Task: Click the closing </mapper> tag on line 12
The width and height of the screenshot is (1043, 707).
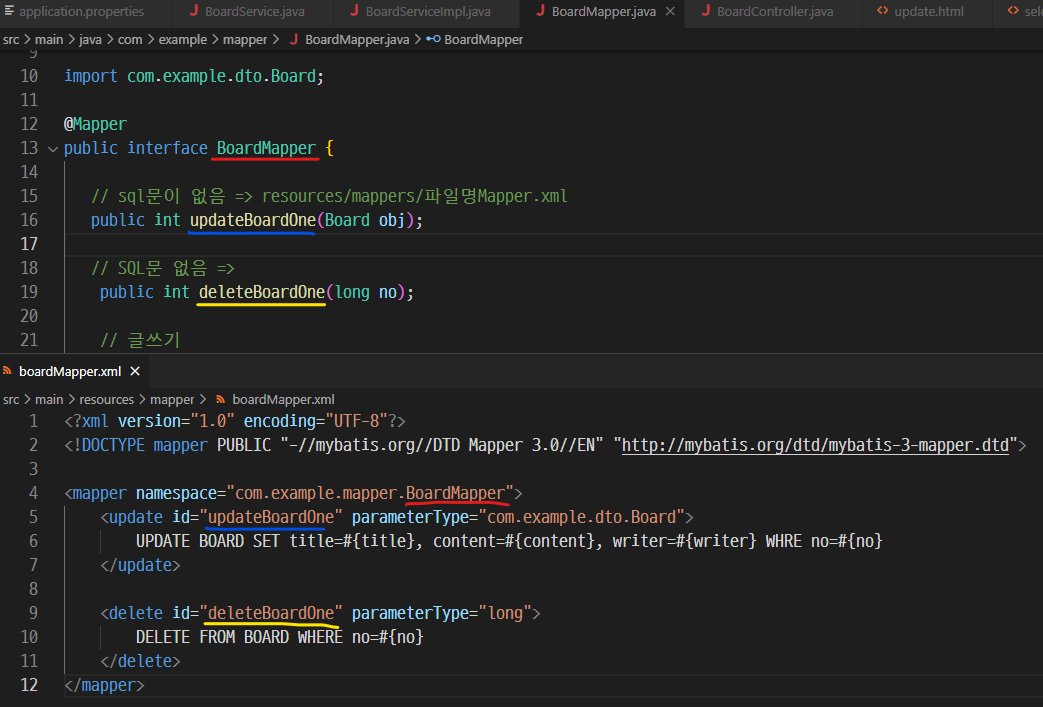Action: pyautogui.click(x=104, y=684)
